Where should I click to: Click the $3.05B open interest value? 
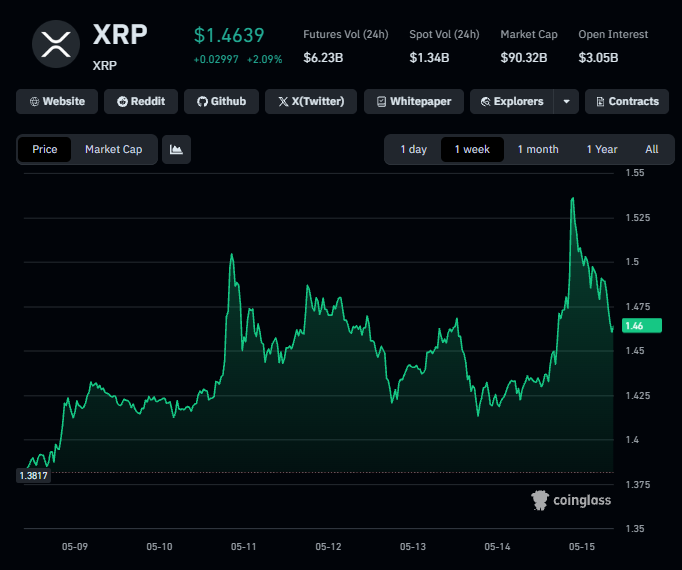(x=598, y=57)
